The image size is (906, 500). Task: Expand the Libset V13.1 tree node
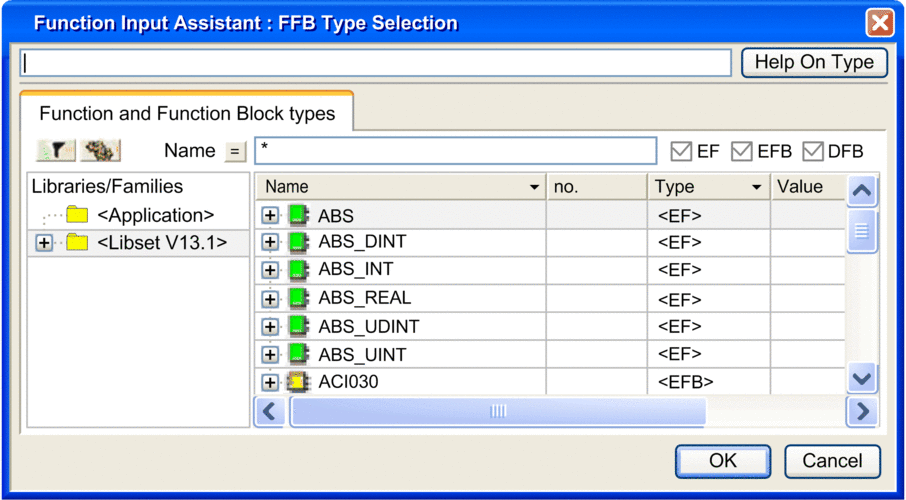pos(44,242)
